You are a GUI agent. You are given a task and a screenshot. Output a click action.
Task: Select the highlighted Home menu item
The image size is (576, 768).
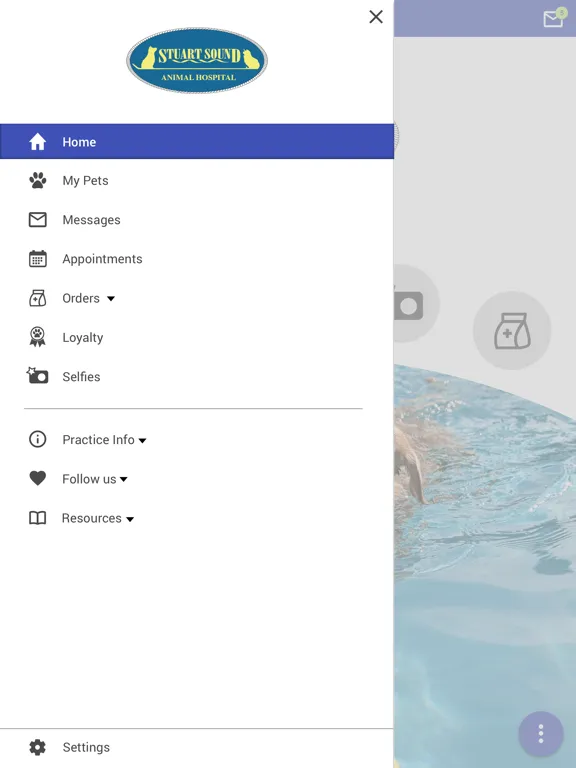197,142
